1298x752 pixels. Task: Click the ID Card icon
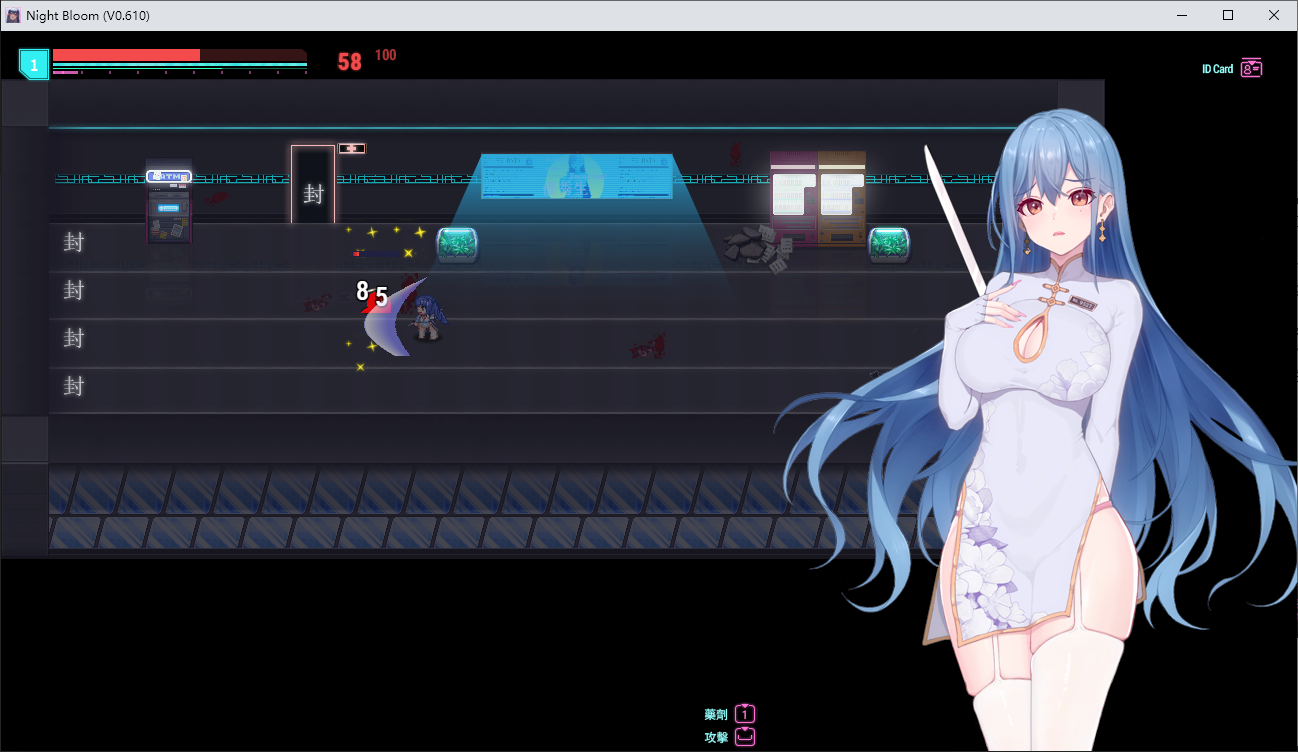[x=1251, y=68]
